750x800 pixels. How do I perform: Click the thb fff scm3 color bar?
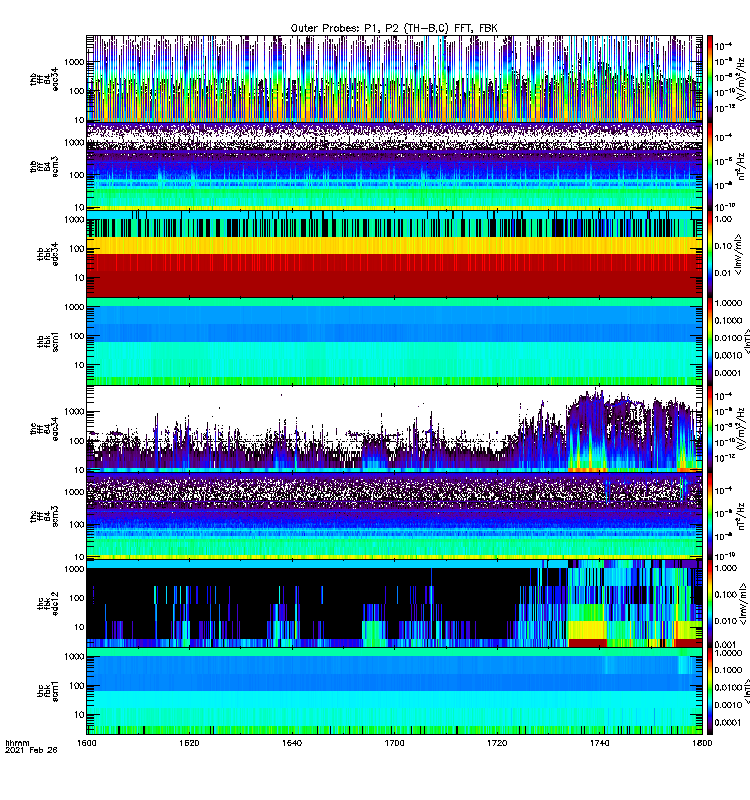(x=710, y=166)
